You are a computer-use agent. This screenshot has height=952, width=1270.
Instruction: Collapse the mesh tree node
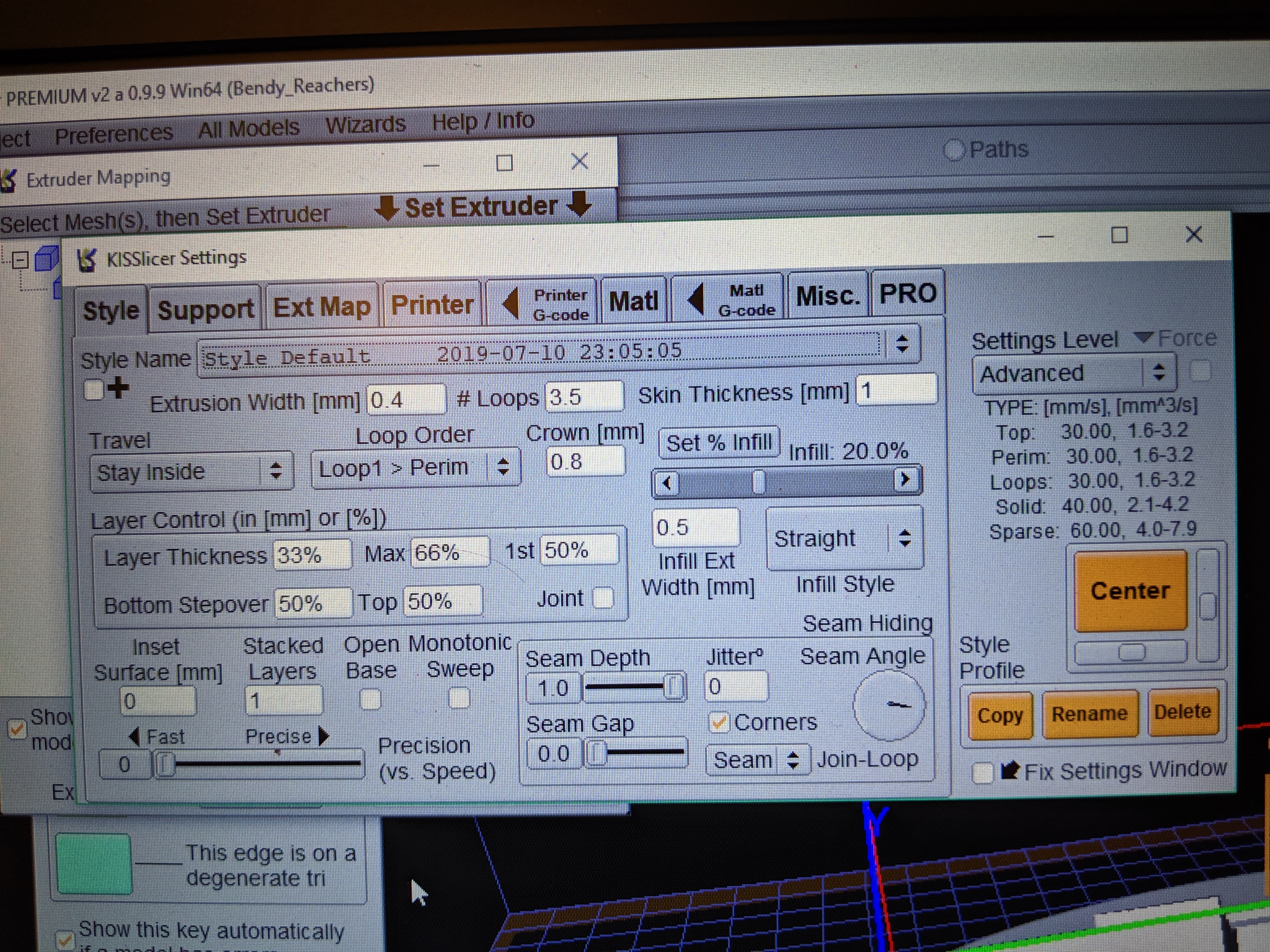(21, 261)
